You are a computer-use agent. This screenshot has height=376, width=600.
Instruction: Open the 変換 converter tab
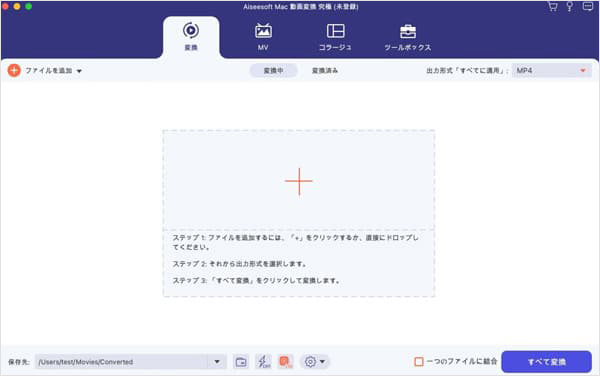tap(191, 37)
